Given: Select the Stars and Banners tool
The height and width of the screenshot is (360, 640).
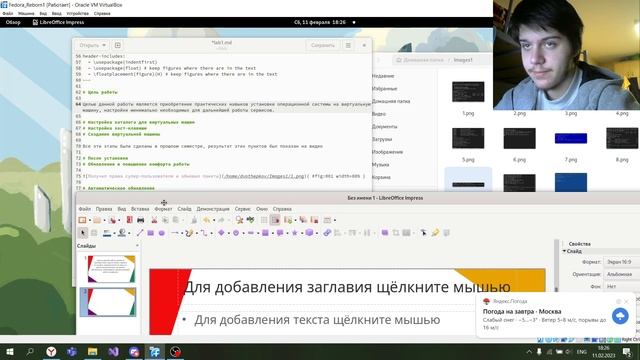Looking at the screenshot, I should tap(295, 233).
